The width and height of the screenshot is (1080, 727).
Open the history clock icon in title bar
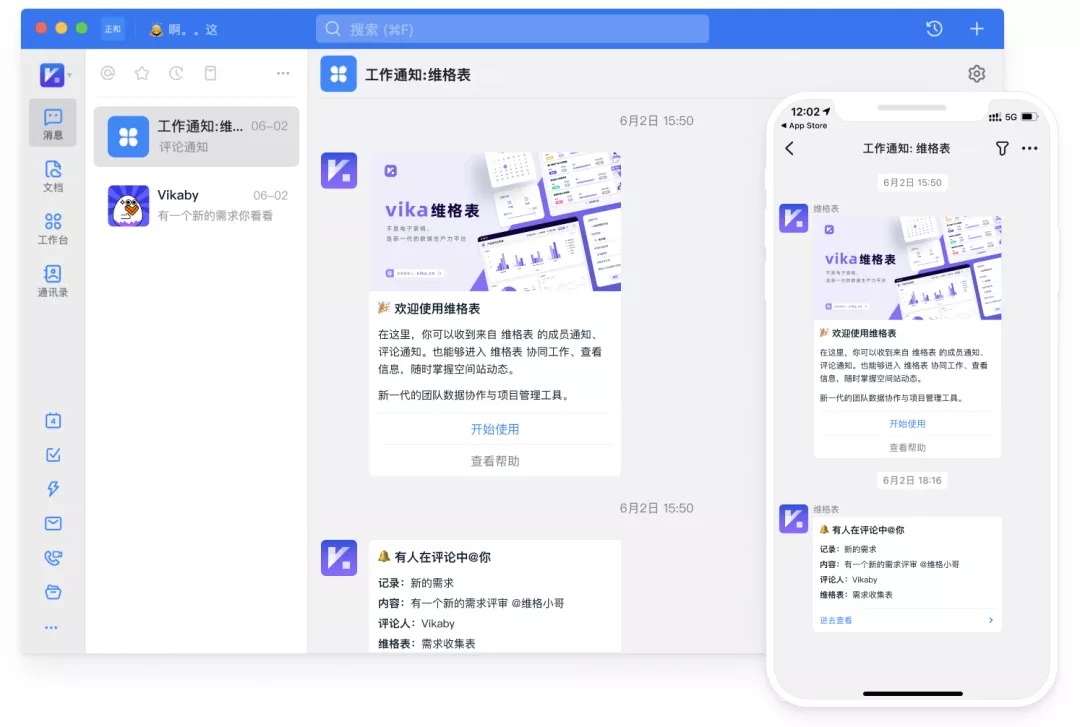pos(934,29)
